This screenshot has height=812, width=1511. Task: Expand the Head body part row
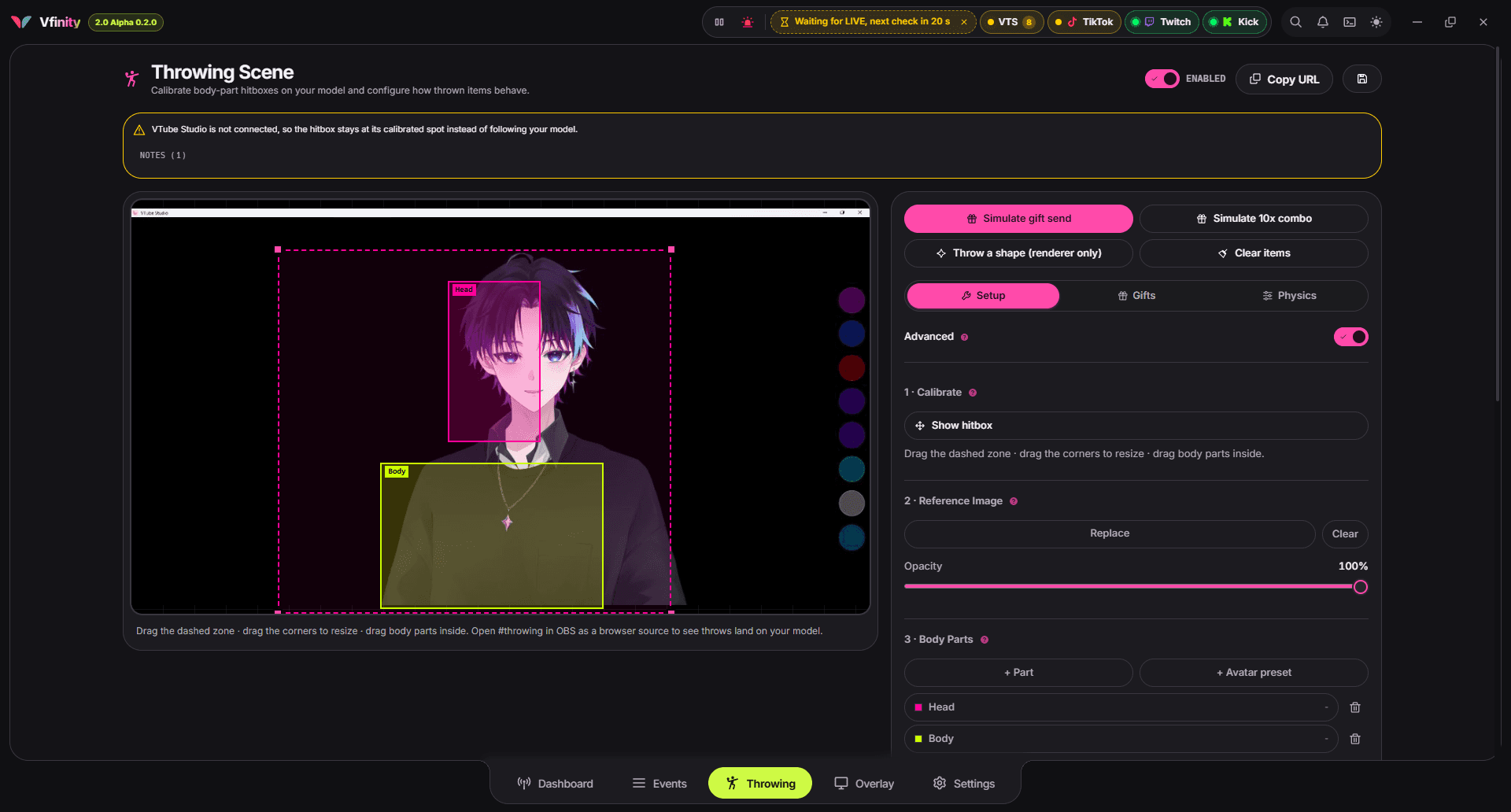coord(1121,707)
